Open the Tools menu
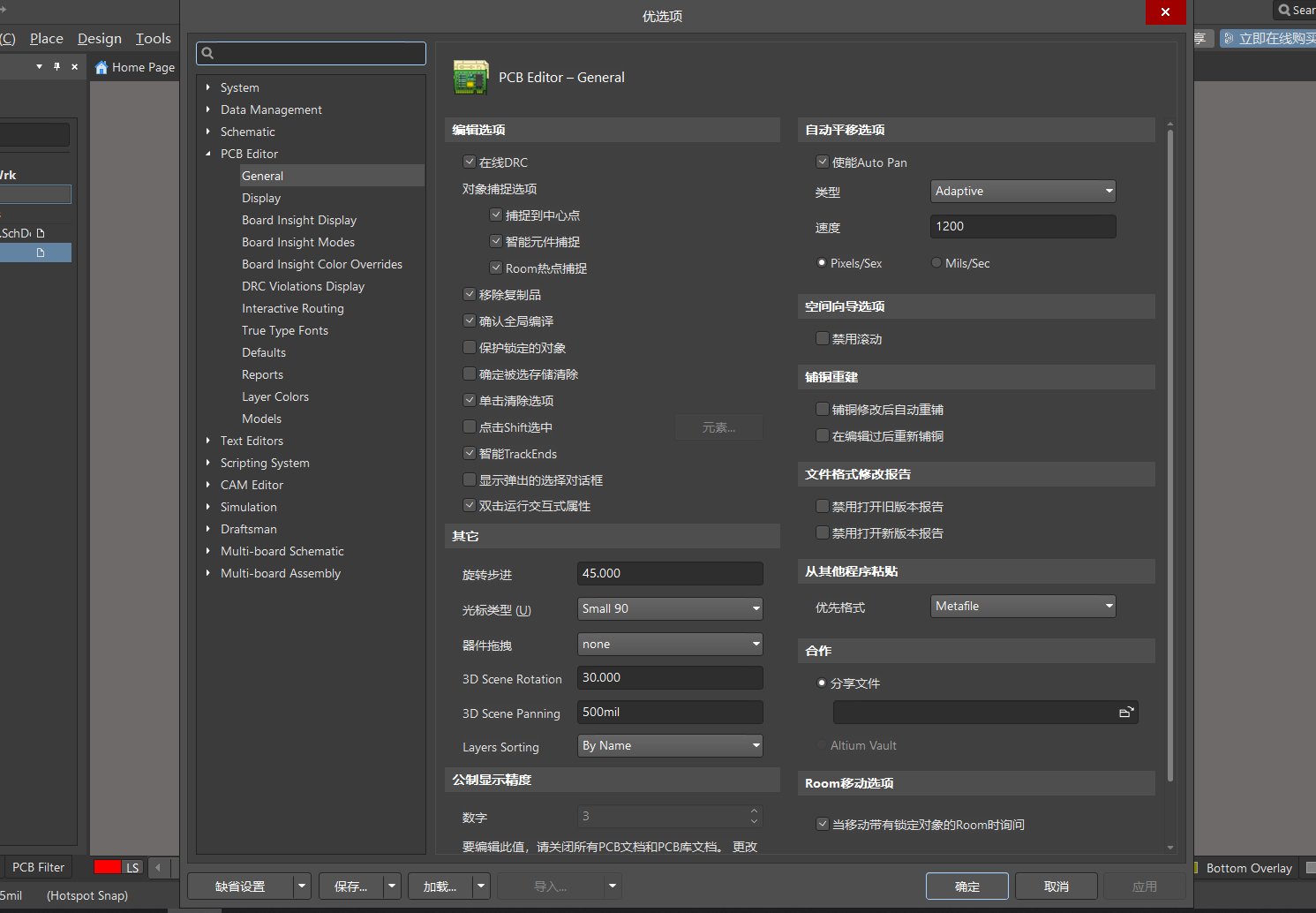The width and height of the screenshot is (1316, 913). point(153,38)
